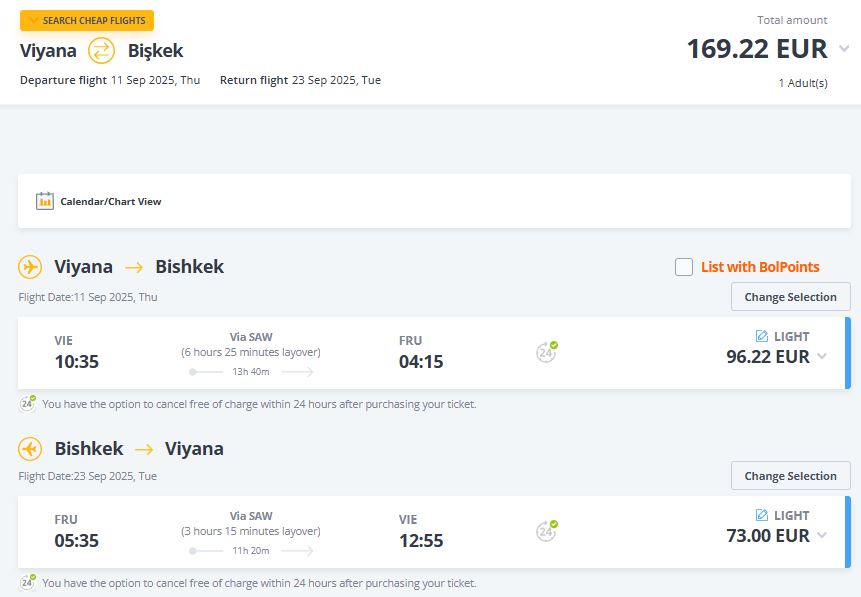This screenshot has width=861, height=597.
Task: Click the returning airplane icon beside Bishkek
Action: click(30, 449)
